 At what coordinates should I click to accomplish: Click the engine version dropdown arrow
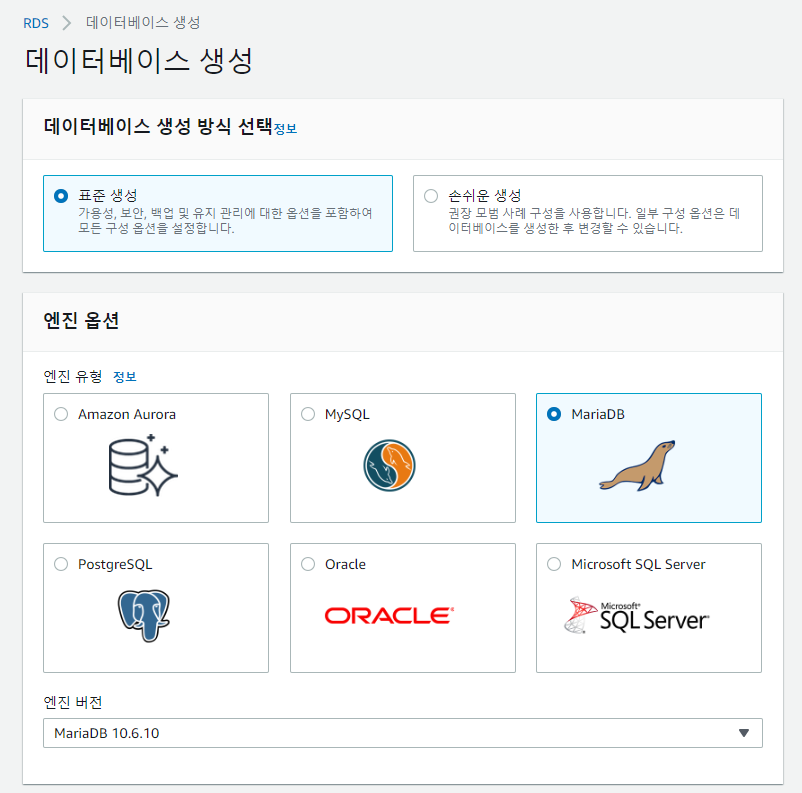[744, 733]
